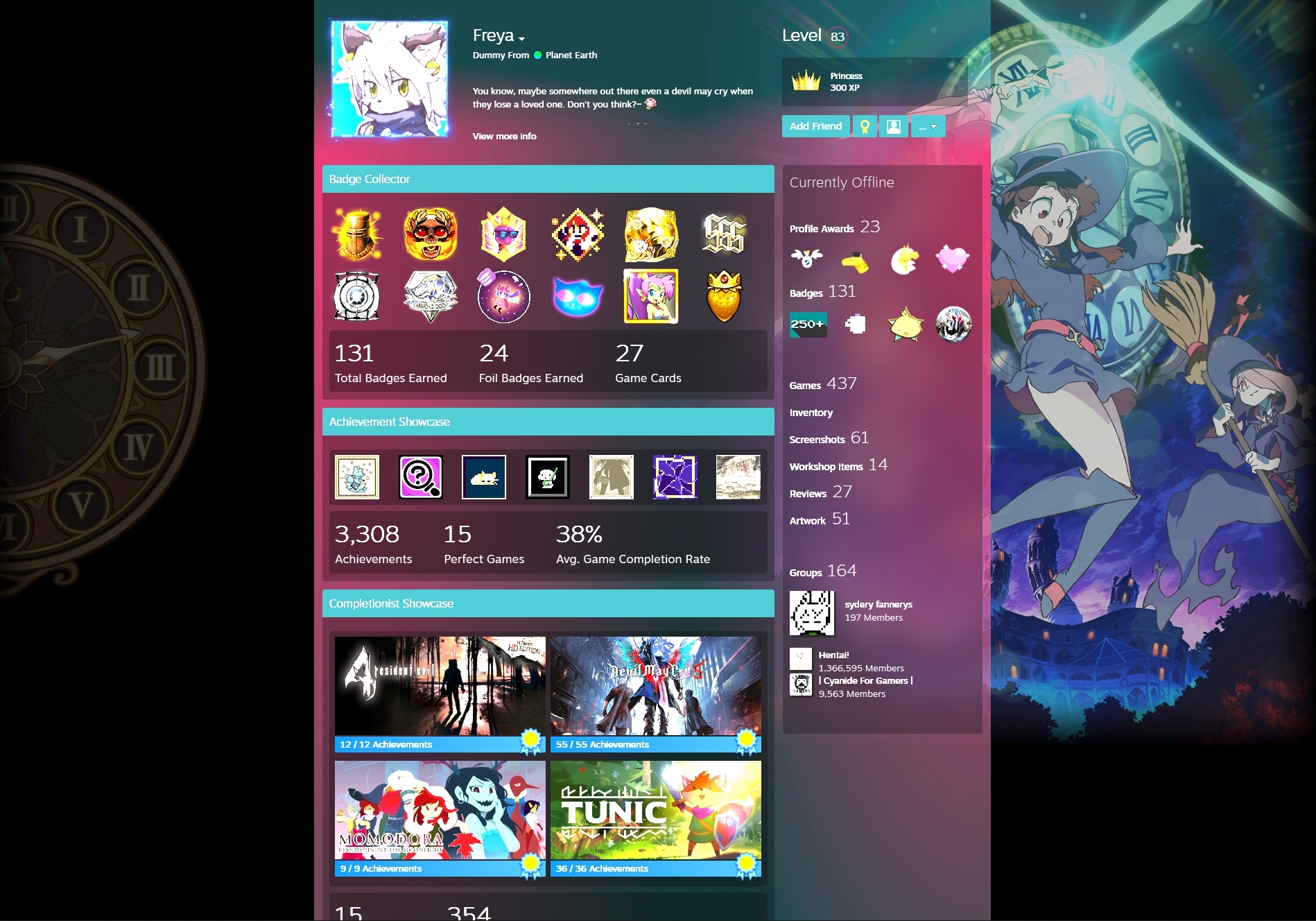Open the red skull laurel badge

coord(431,234)
